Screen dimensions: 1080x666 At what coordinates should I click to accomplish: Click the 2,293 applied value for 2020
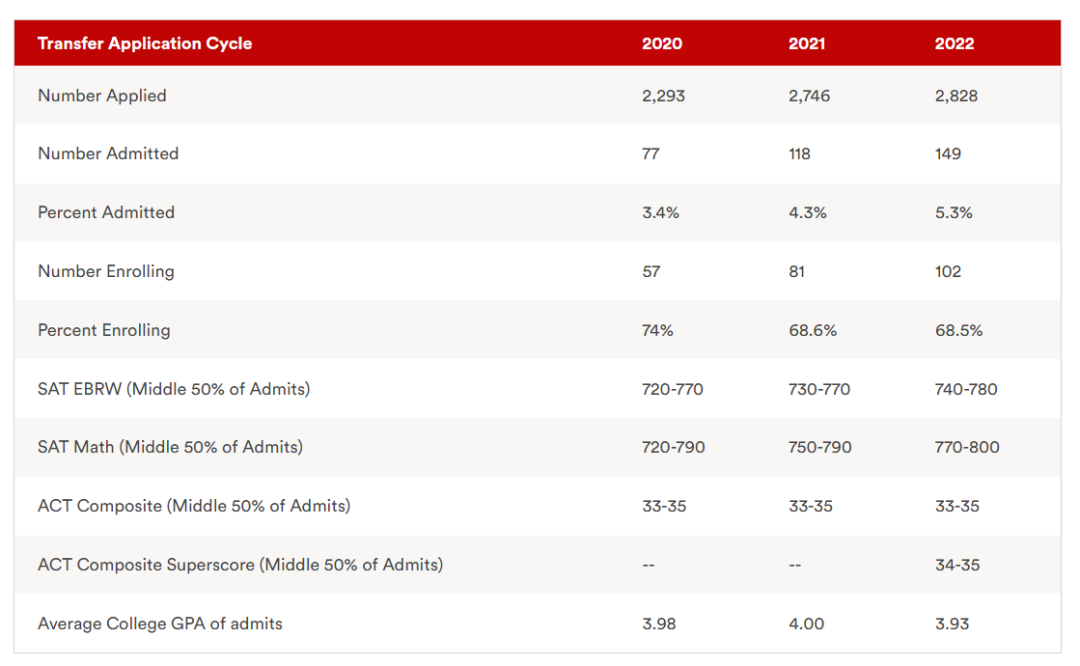[663, 96]
